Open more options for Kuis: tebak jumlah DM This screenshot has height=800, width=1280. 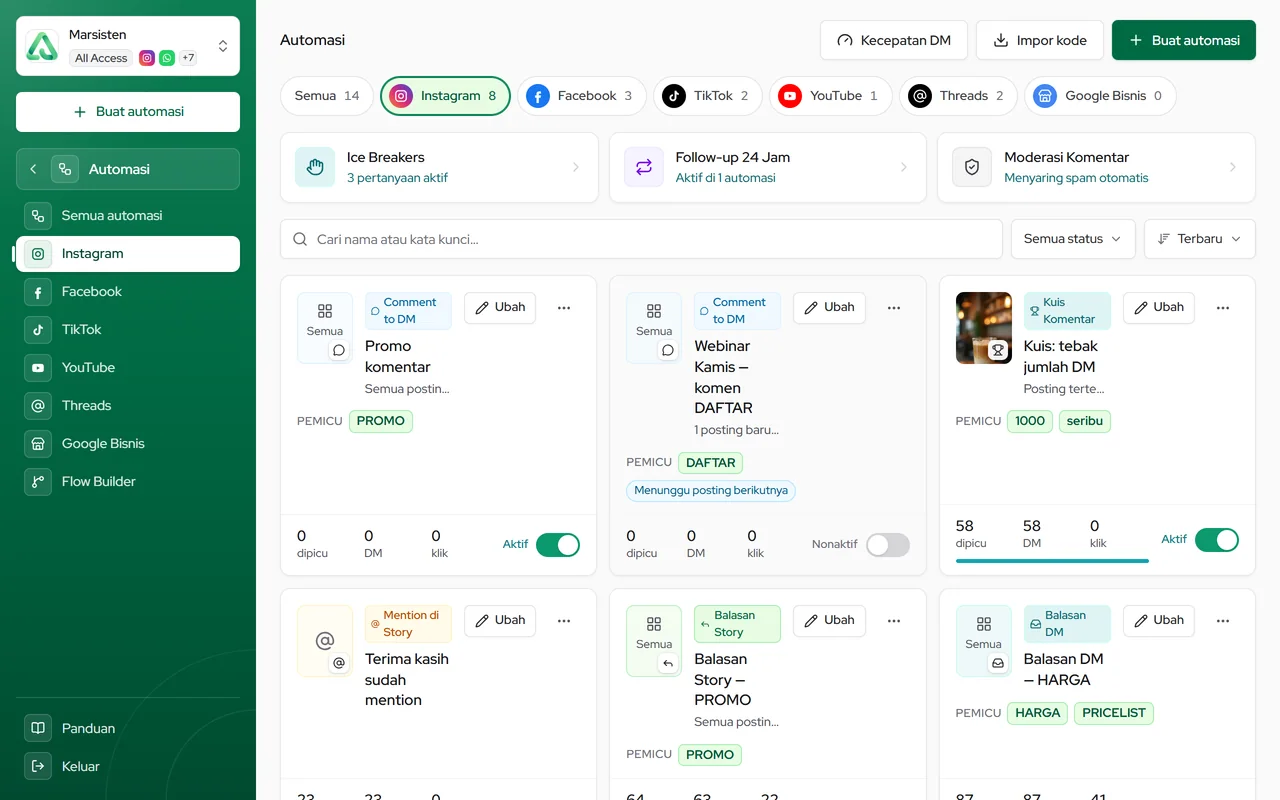(1223, 308)
